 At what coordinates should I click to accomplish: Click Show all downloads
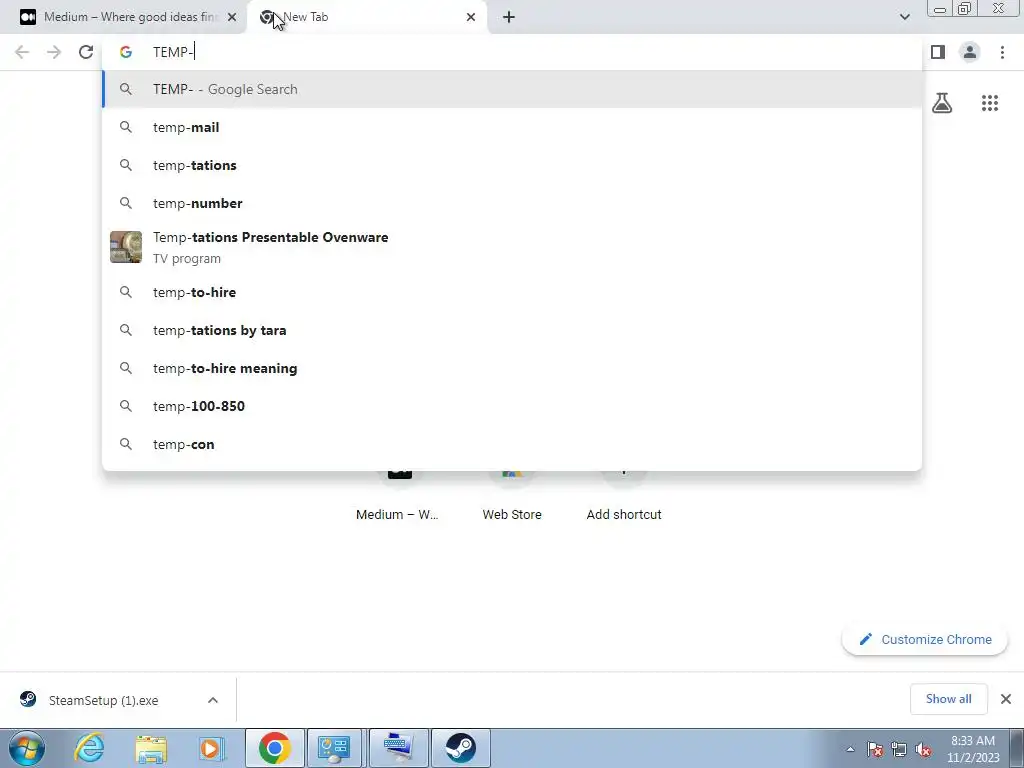(948, 699)
